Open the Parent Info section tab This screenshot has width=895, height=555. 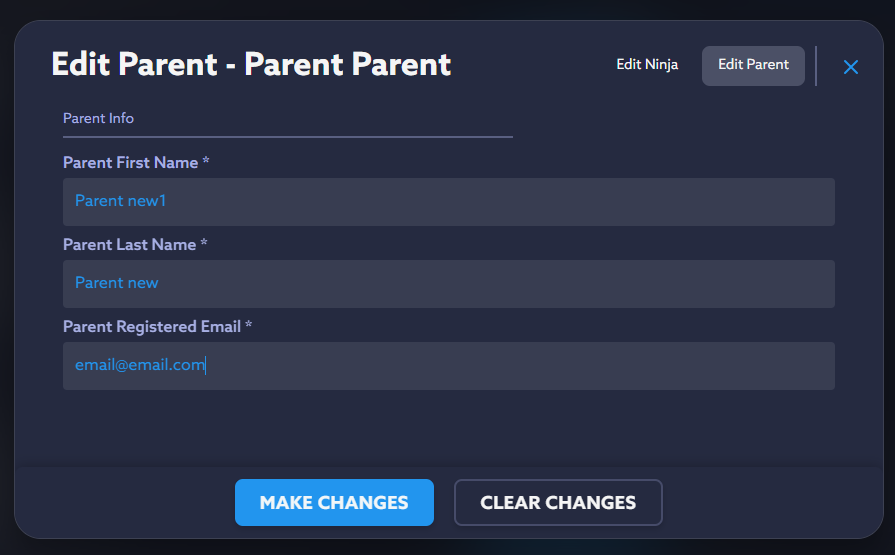click(x=98, y=118)
